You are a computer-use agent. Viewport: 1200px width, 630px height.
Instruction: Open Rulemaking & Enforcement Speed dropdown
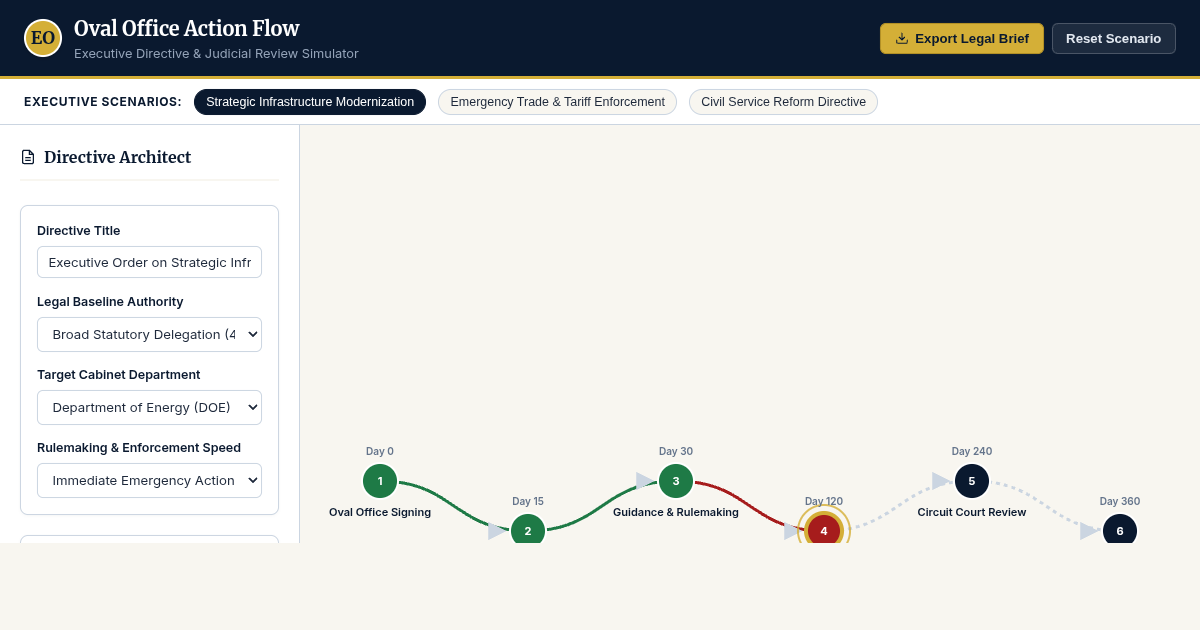tap(149, 480)
